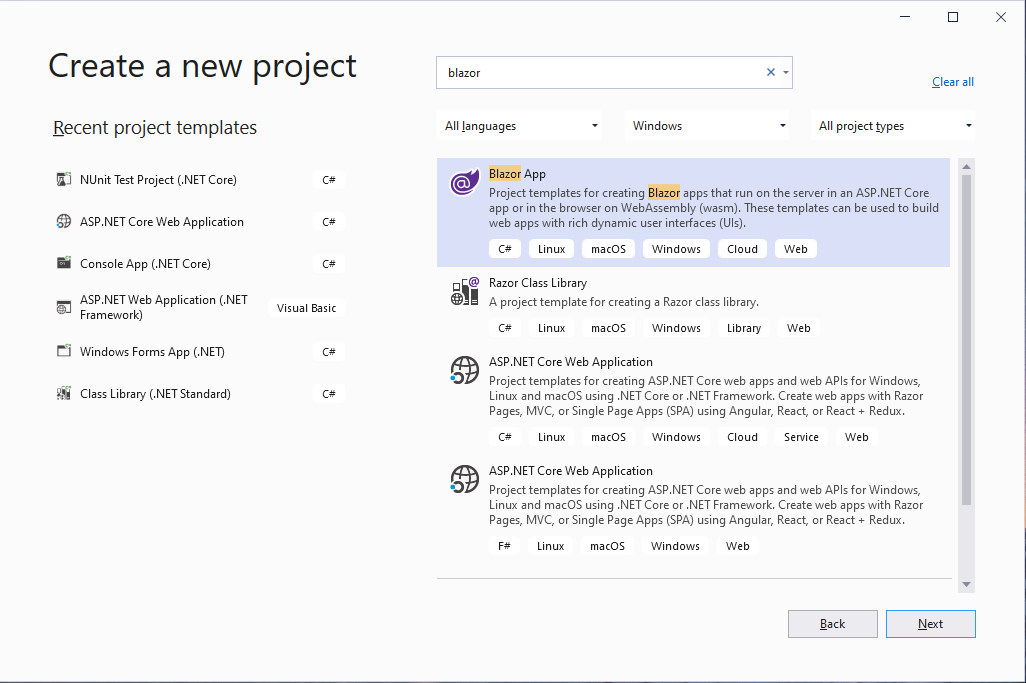Image resolution: width=1026 pixels, height=683 pixels.
Task: Click the Razor Class Library icon
Action: pyautogui.click(x=465, y=292)
